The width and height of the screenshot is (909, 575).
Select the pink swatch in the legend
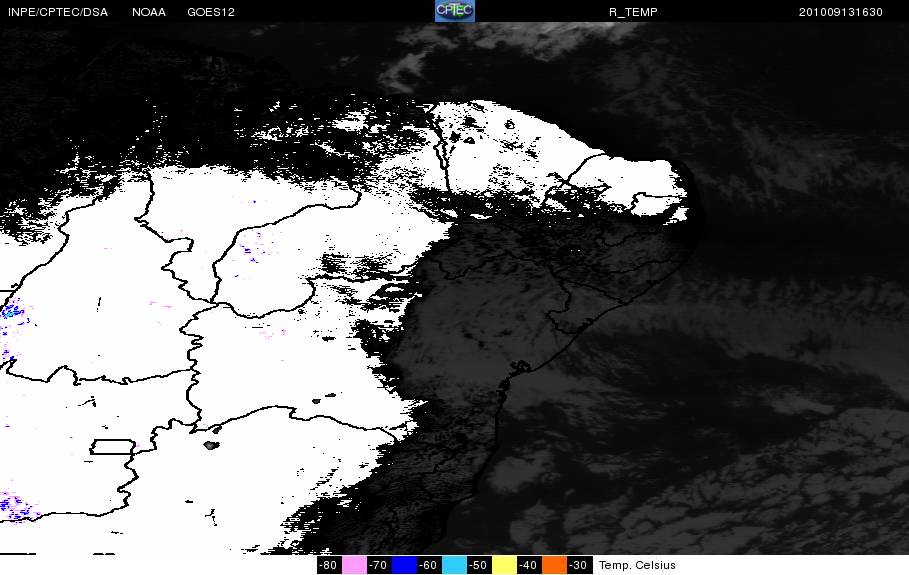[354, 565]
